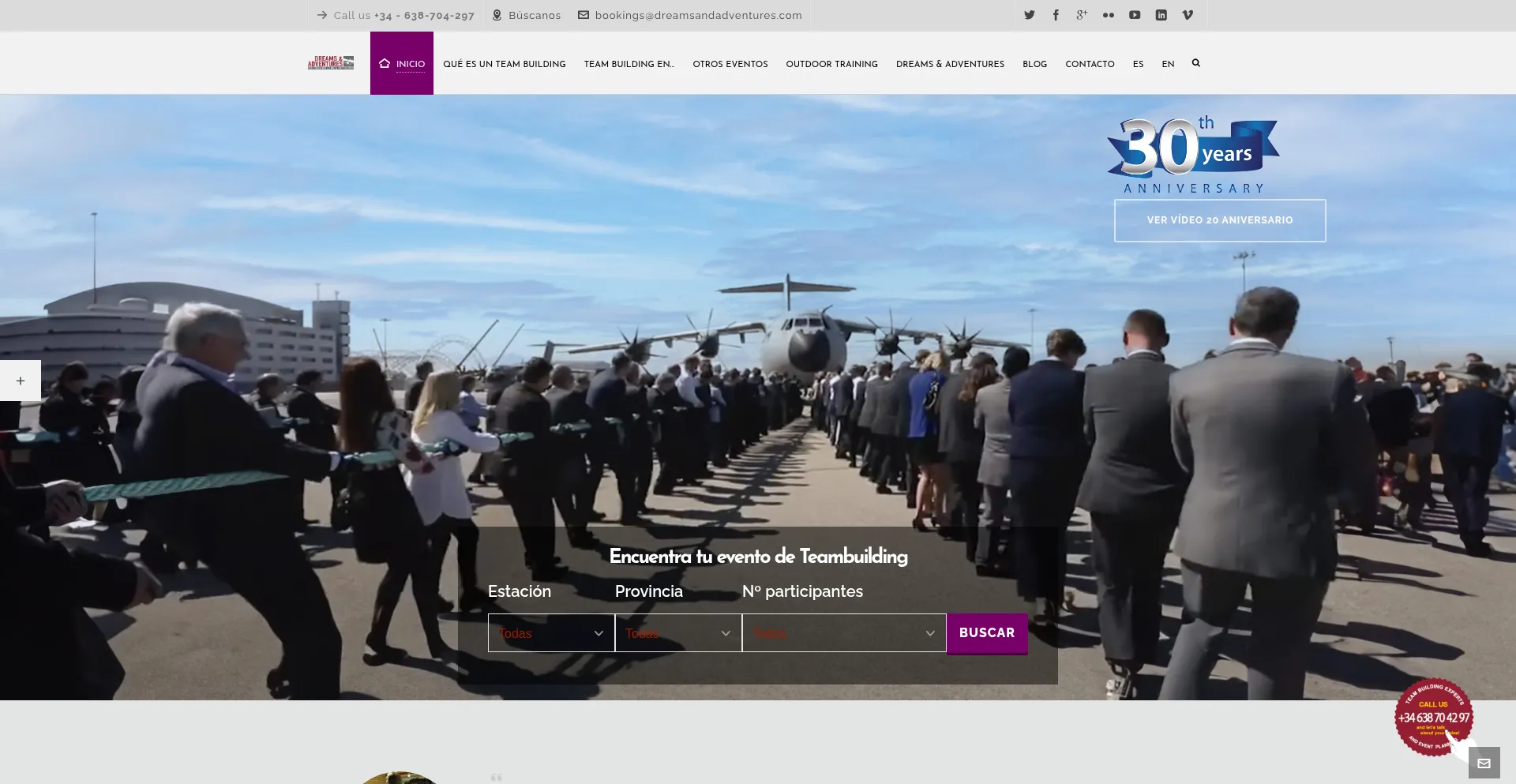This screenshot has height=784, width=1516.
Task: Click the envelope contact icon at bottom right
Action: pyautogui.click(x=1484, y=763)
